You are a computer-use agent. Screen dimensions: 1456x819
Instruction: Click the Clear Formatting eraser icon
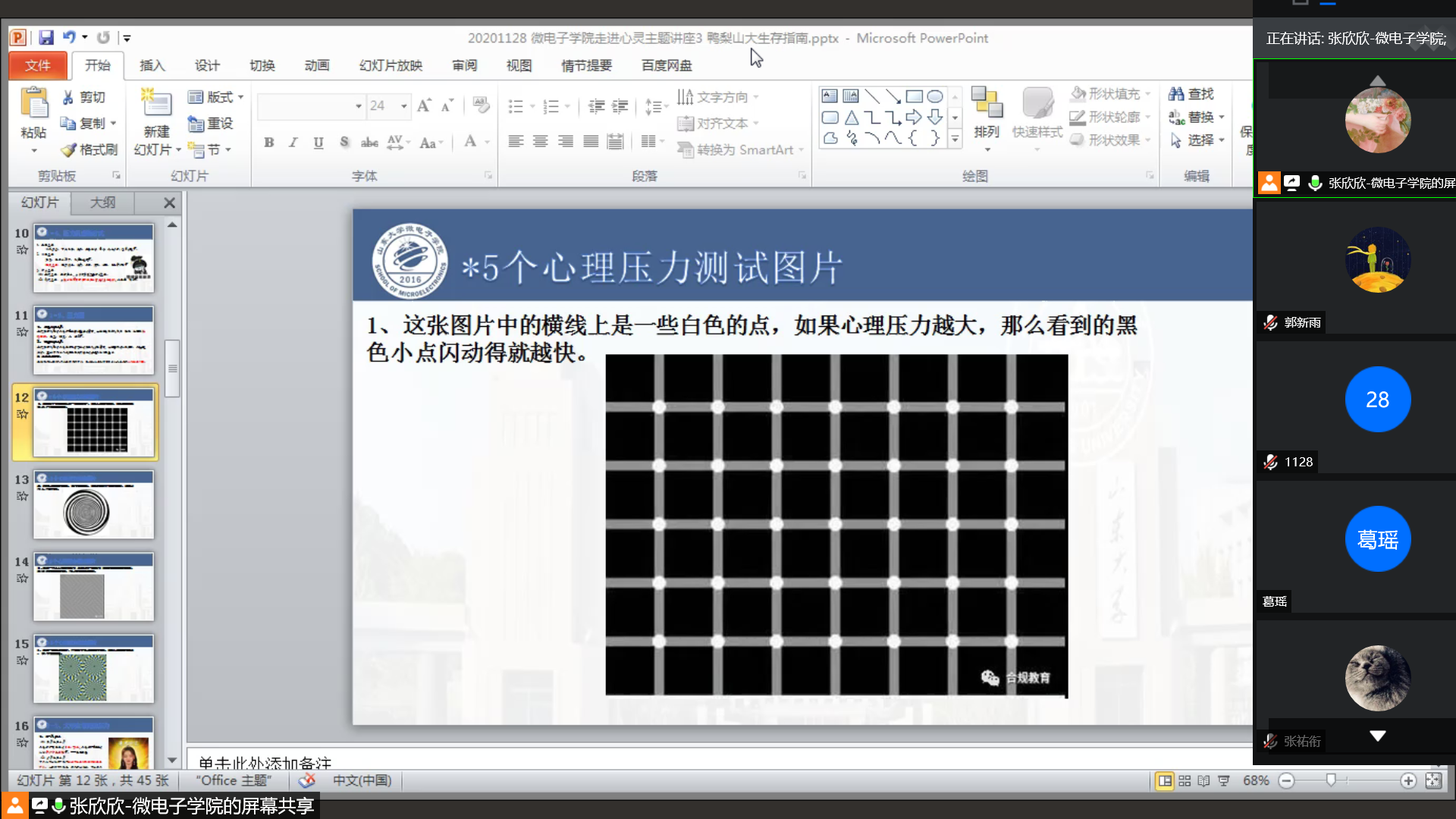pos(481,105)
